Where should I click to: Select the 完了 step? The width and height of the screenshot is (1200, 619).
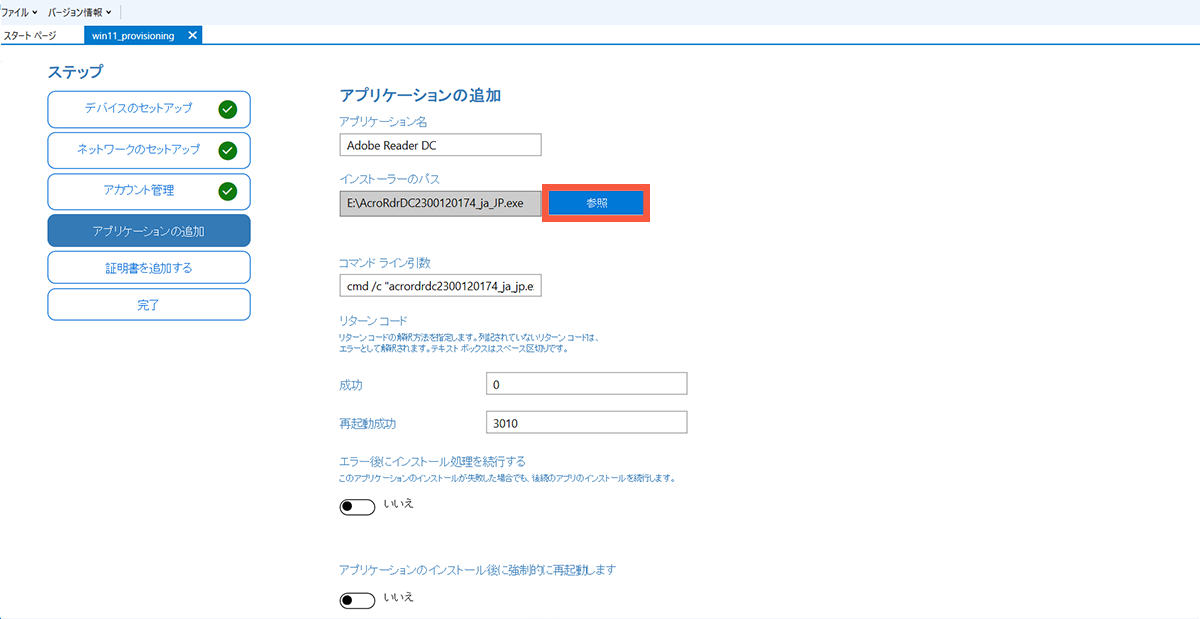[x=148, y=304]
